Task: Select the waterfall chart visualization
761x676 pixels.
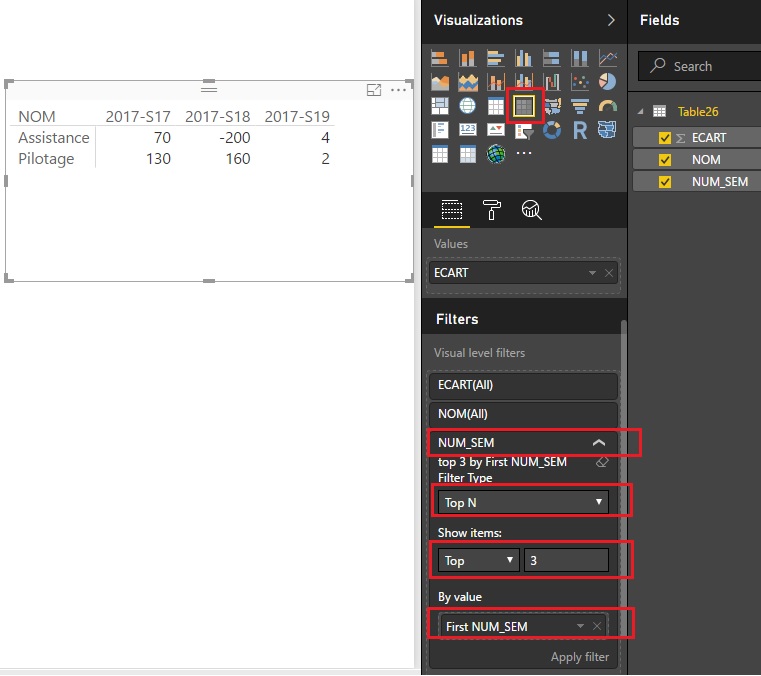Action: (551, 82)
